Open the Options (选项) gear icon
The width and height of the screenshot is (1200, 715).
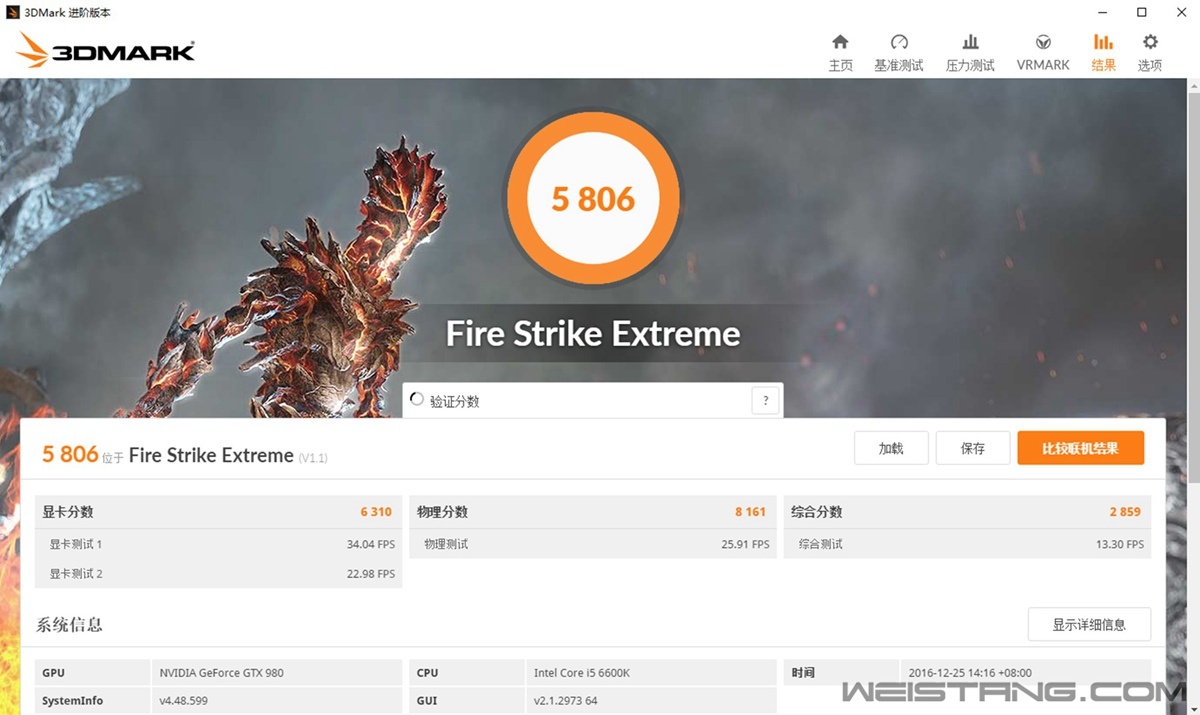point(1150,42)
